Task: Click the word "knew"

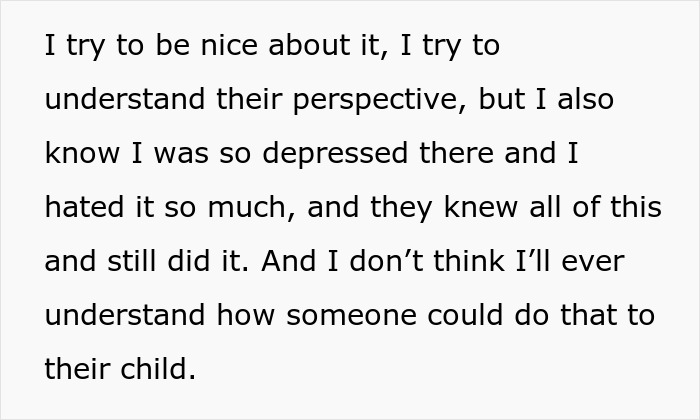Action: click(x=472, y=208)
